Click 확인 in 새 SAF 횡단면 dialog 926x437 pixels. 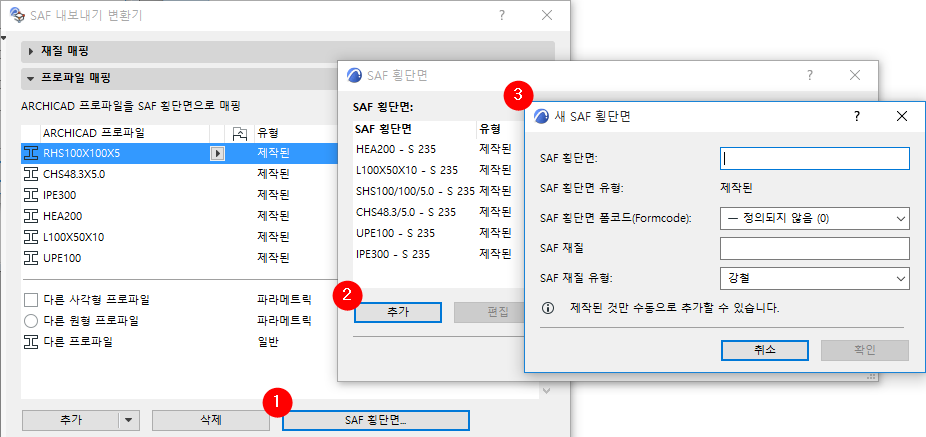[865, 350]
